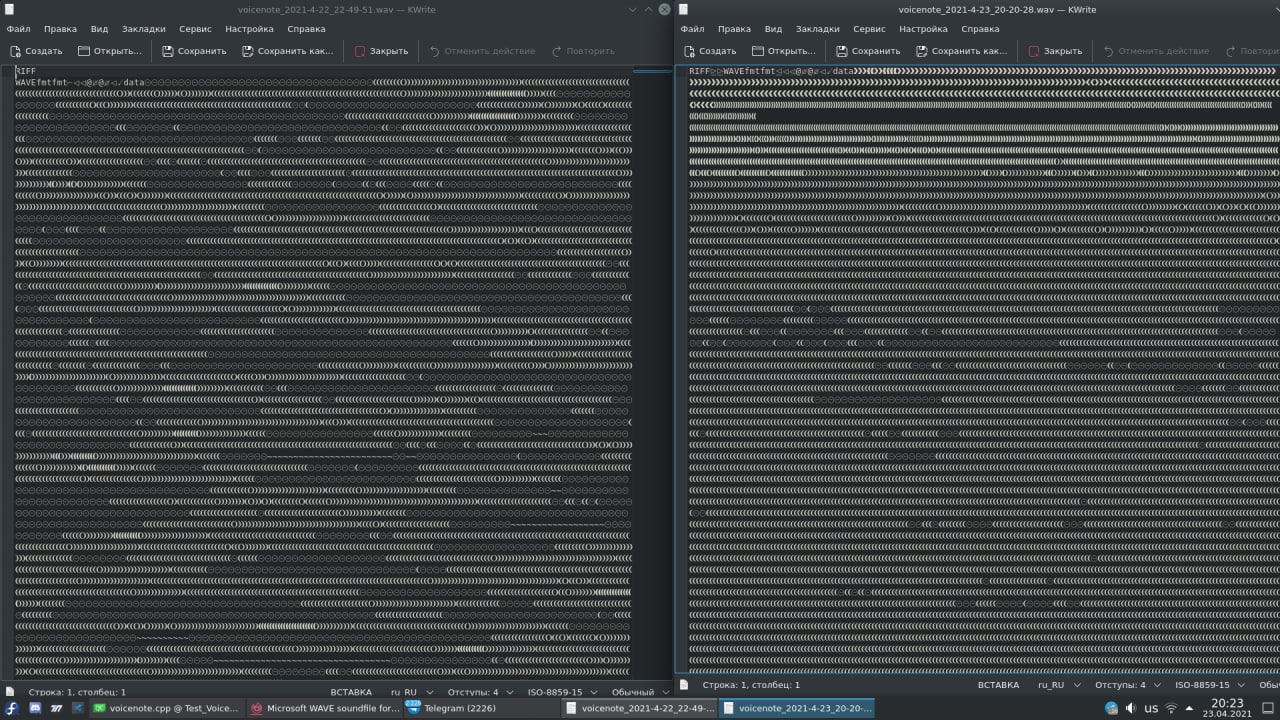Switch US keyboard layout indicator
Image resolution: width=1280 pixels, height=720 pixels.
coord(1151,708)
